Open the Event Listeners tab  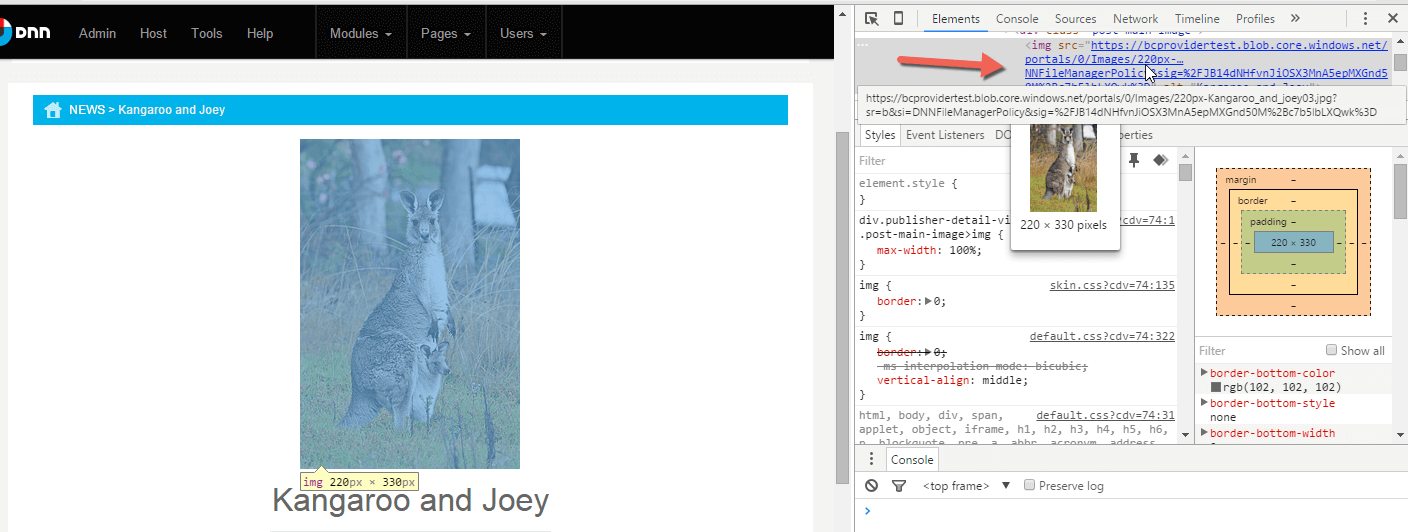(x=945, y=135)
